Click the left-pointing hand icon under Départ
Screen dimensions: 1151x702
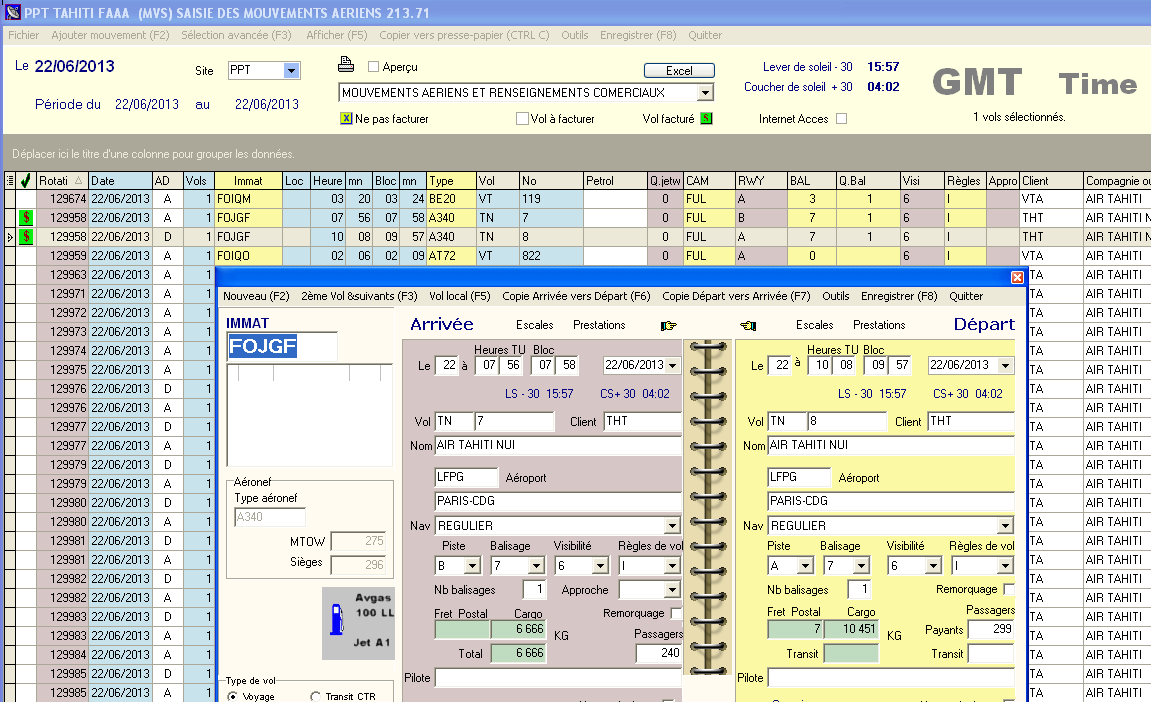[748, 325]
